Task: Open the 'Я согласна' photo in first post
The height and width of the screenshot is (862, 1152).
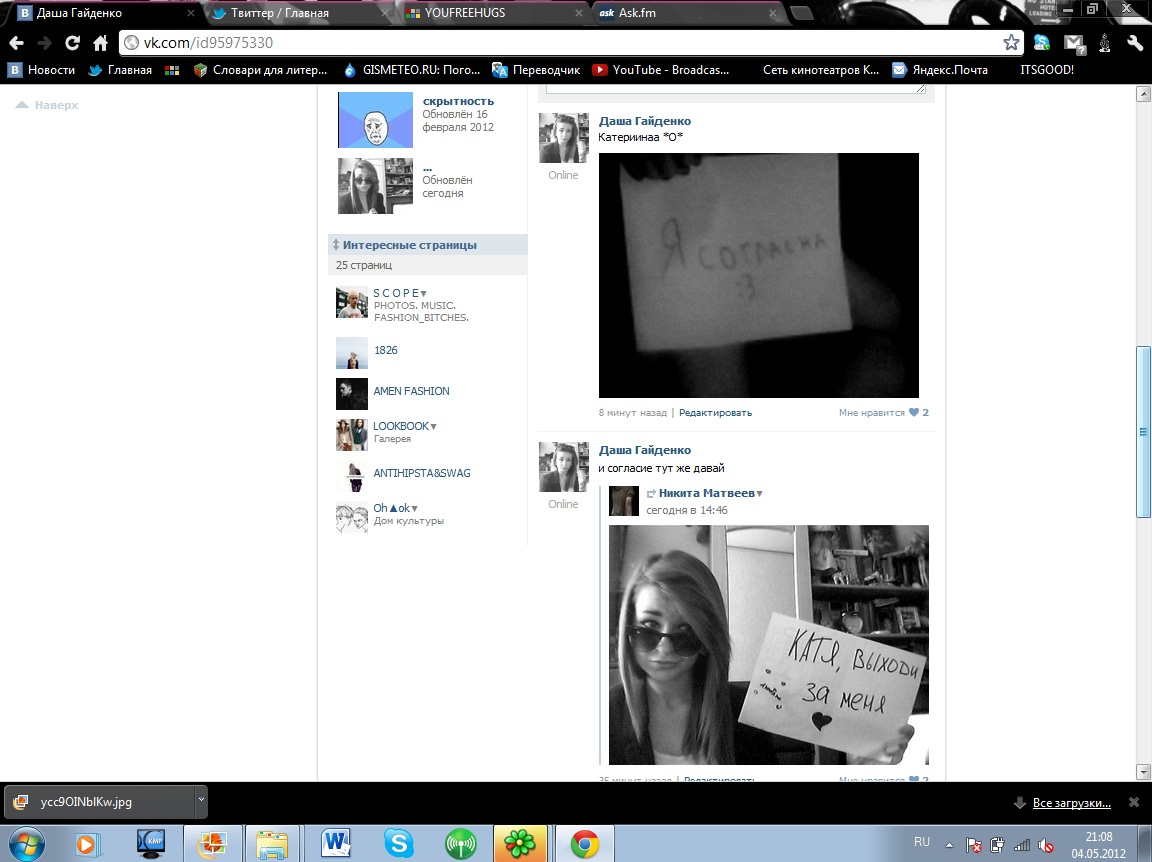Action: coord(759,276)
